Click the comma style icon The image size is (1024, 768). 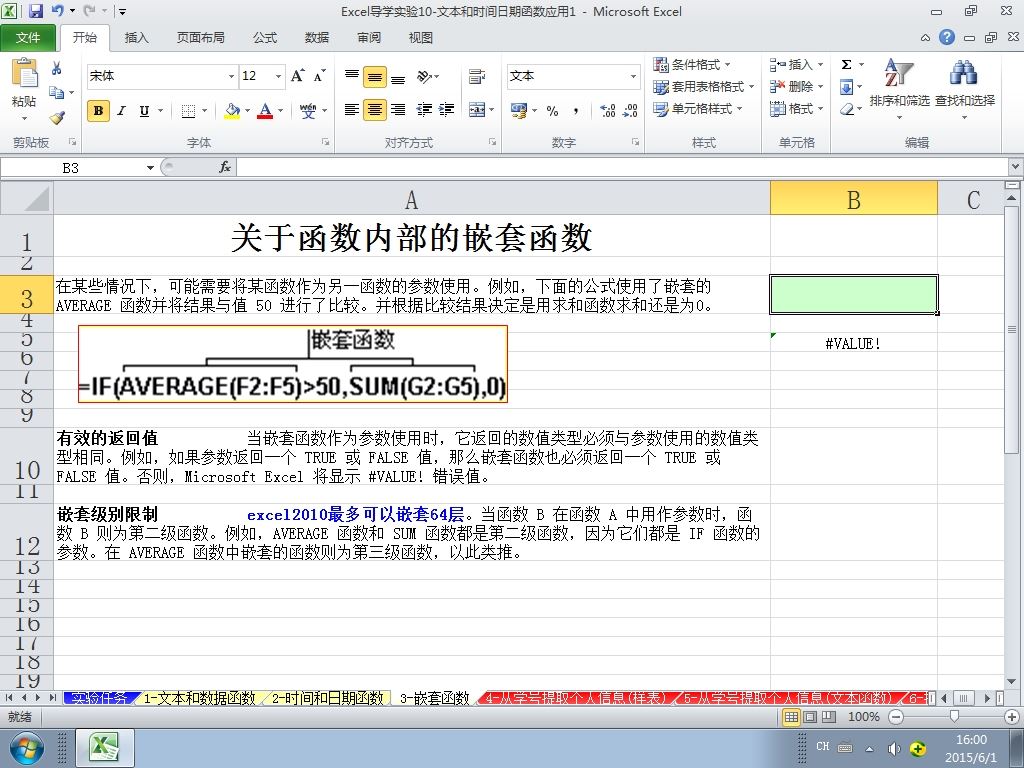[576, 110]
